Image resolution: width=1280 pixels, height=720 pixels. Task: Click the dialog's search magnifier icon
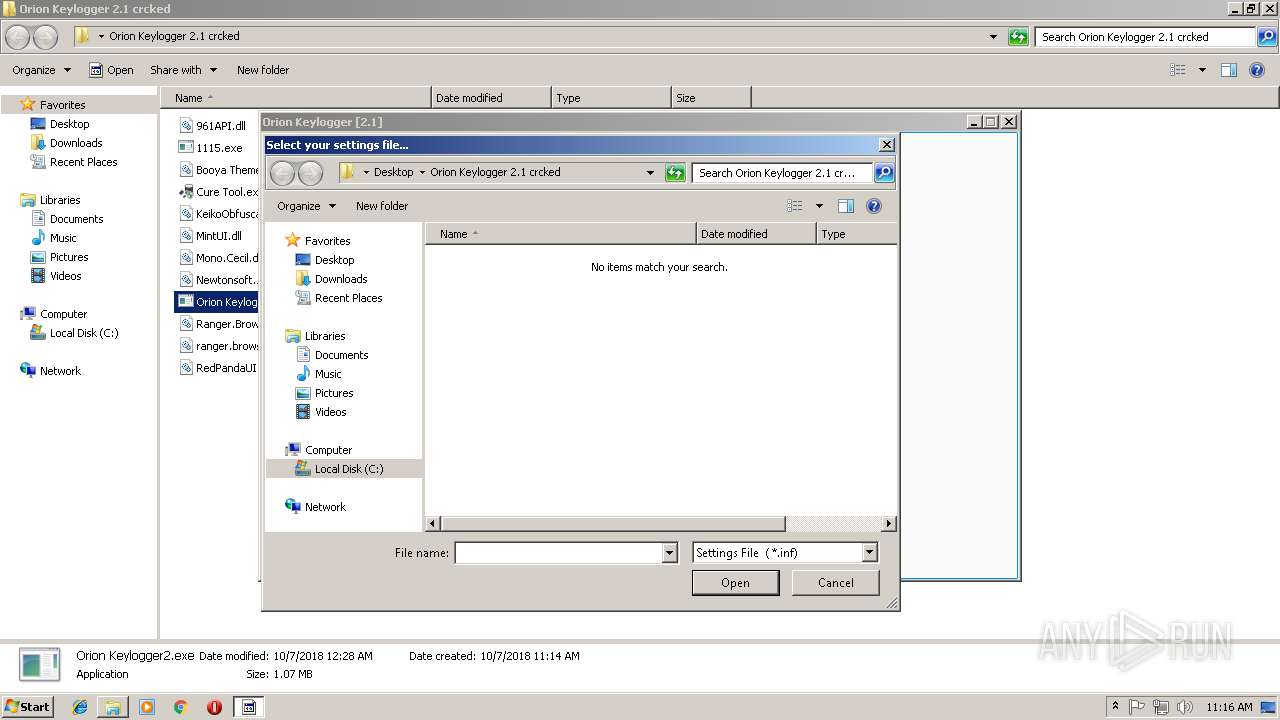point(884,173)
